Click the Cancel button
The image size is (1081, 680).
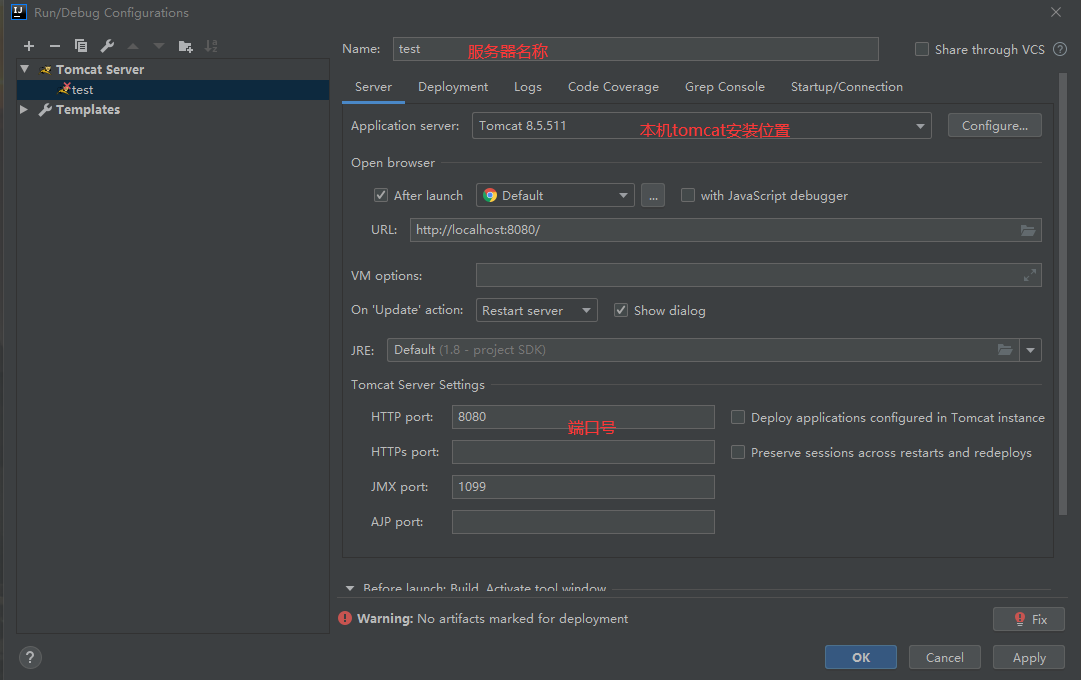944,657
